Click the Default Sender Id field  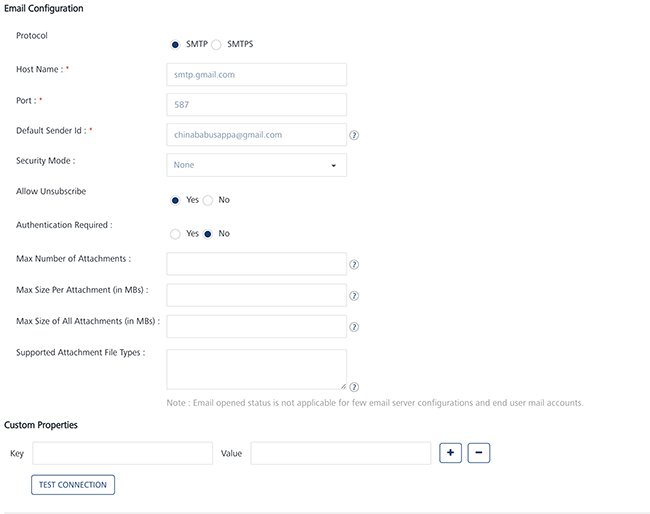[x=256, y=135]
